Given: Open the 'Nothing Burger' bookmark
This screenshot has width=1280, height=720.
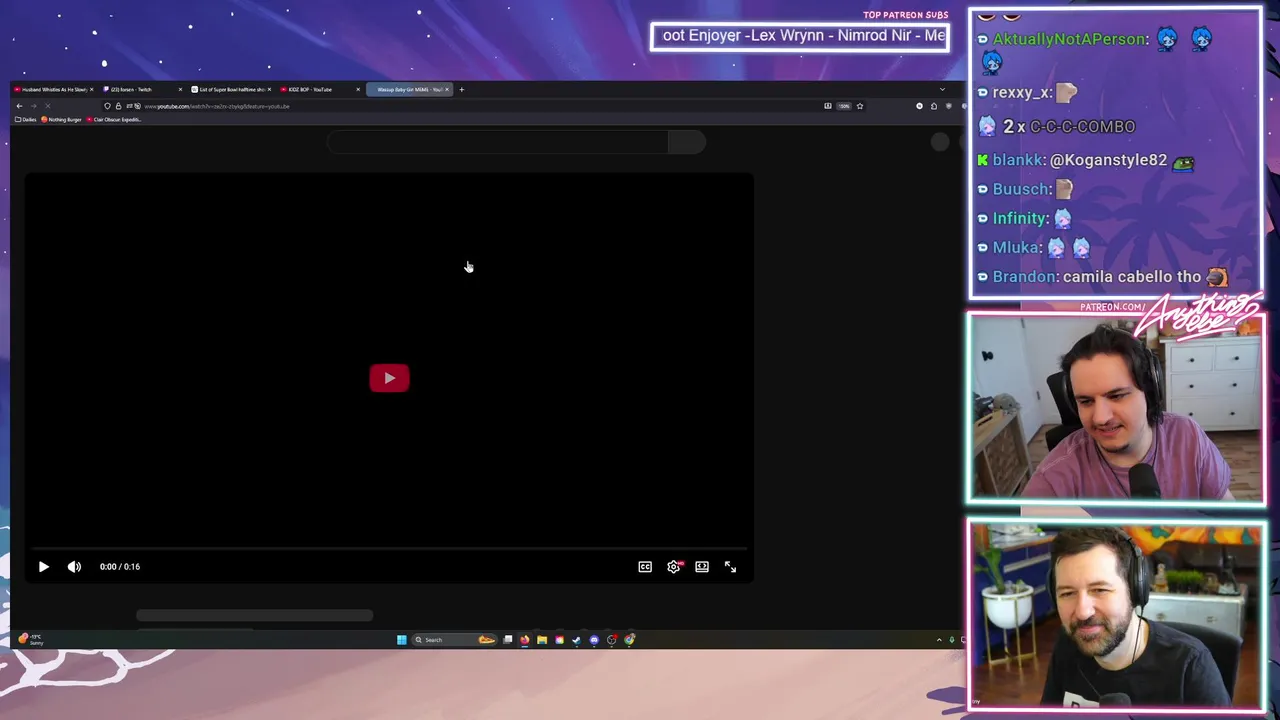Looking at the screenshot, I should coord(60,119).
